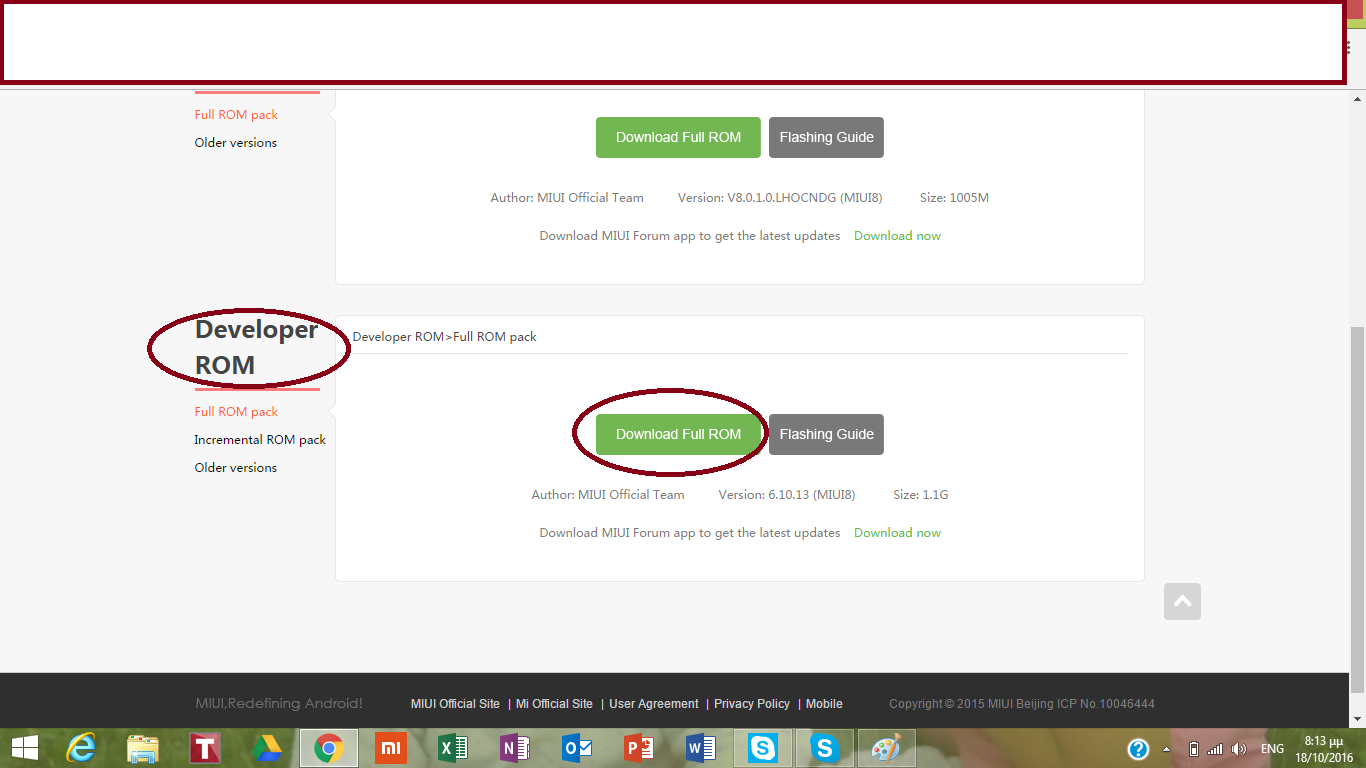The width and height of the screenshot is (1366, 768).
Task: Launch Word from the taskbar
Action: pos(701,748)
